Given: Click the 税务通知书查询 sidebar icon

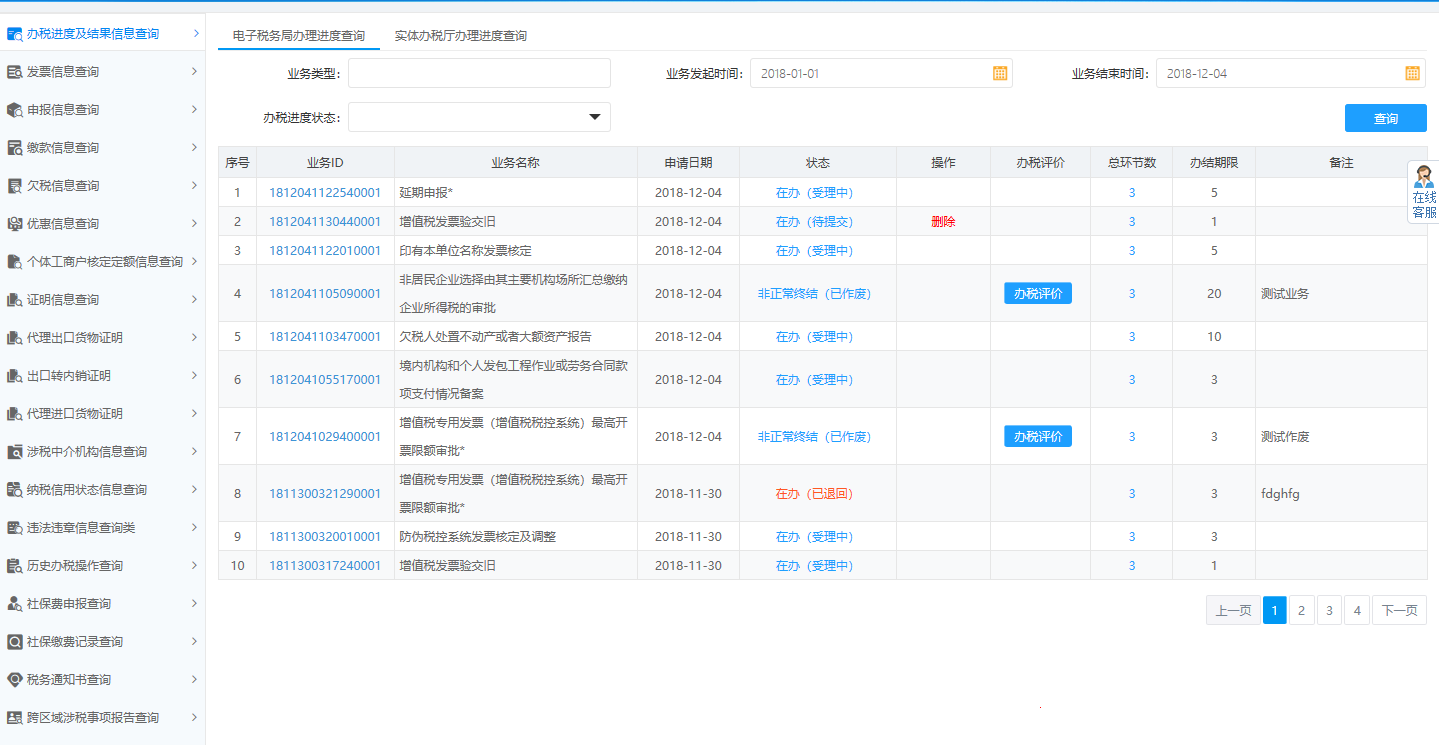Looking at the screenshot, I should 14,679.
